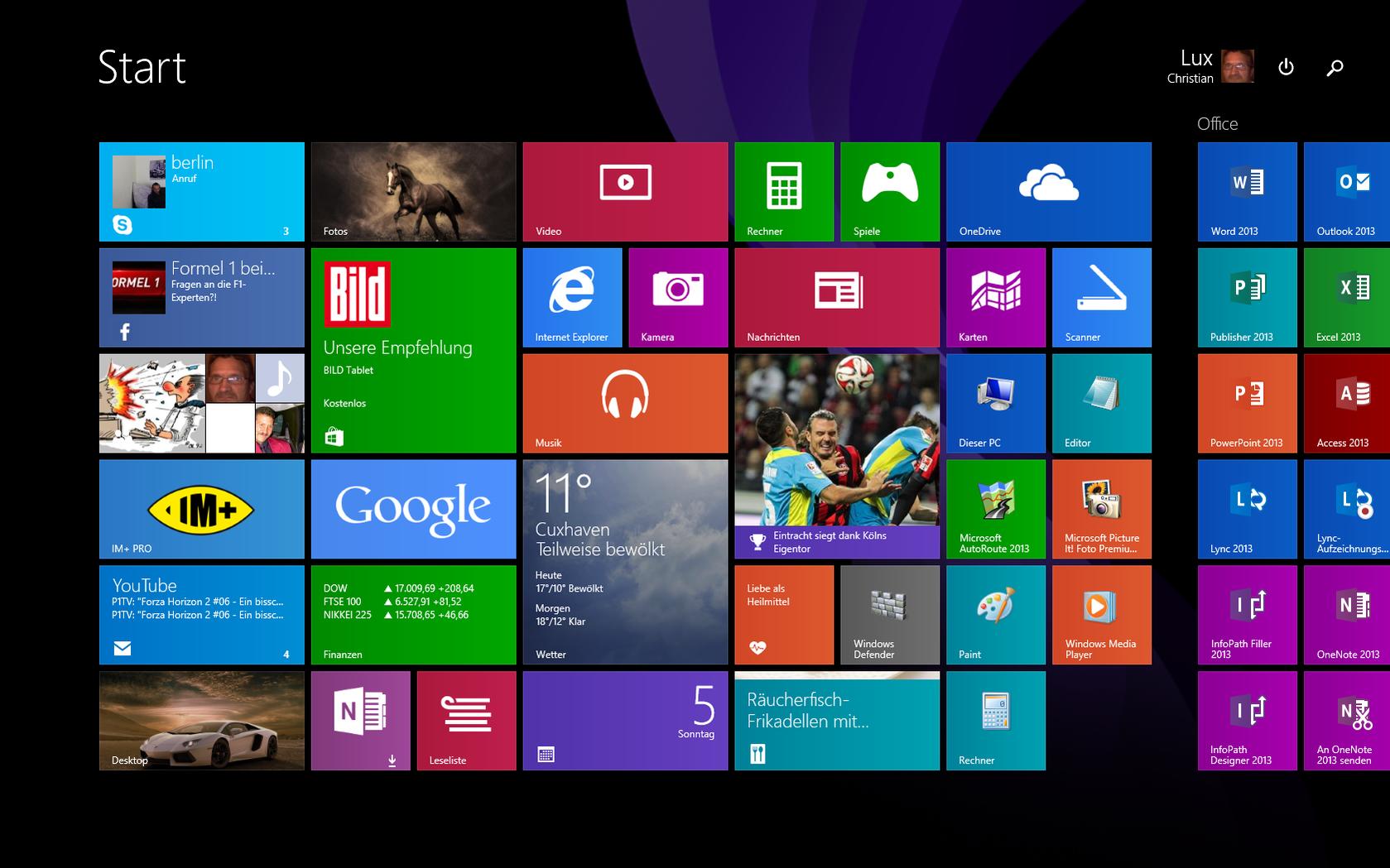Launch Windows Media Player

pyautogui.click(x=1103, y=616)
